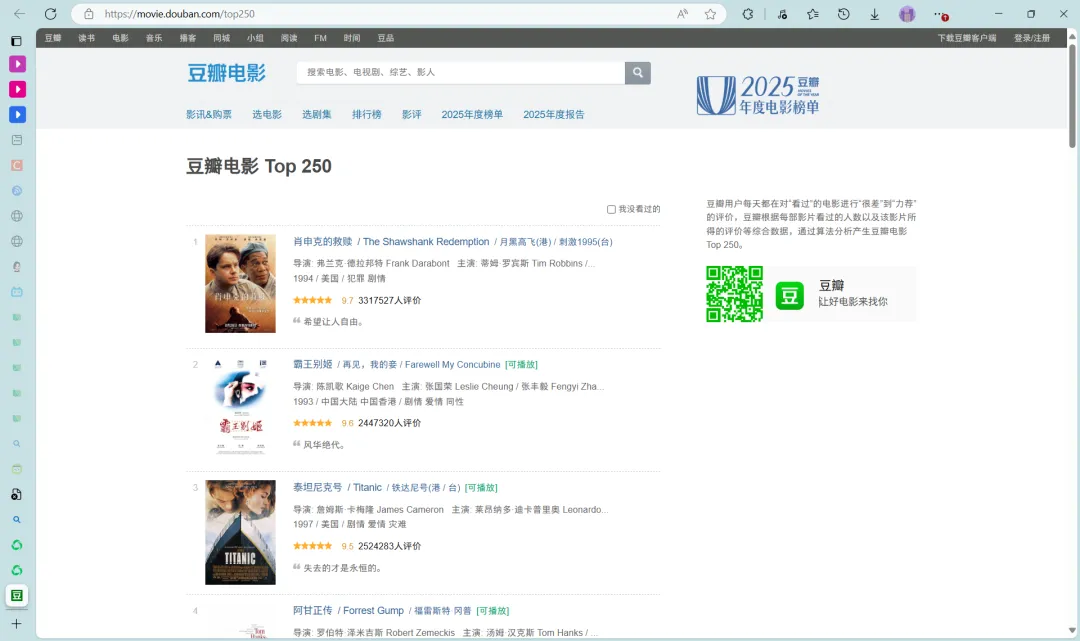Switch to the gray document-icon tab
This screenshot has height=641, width=1080.
click(17, 140)
